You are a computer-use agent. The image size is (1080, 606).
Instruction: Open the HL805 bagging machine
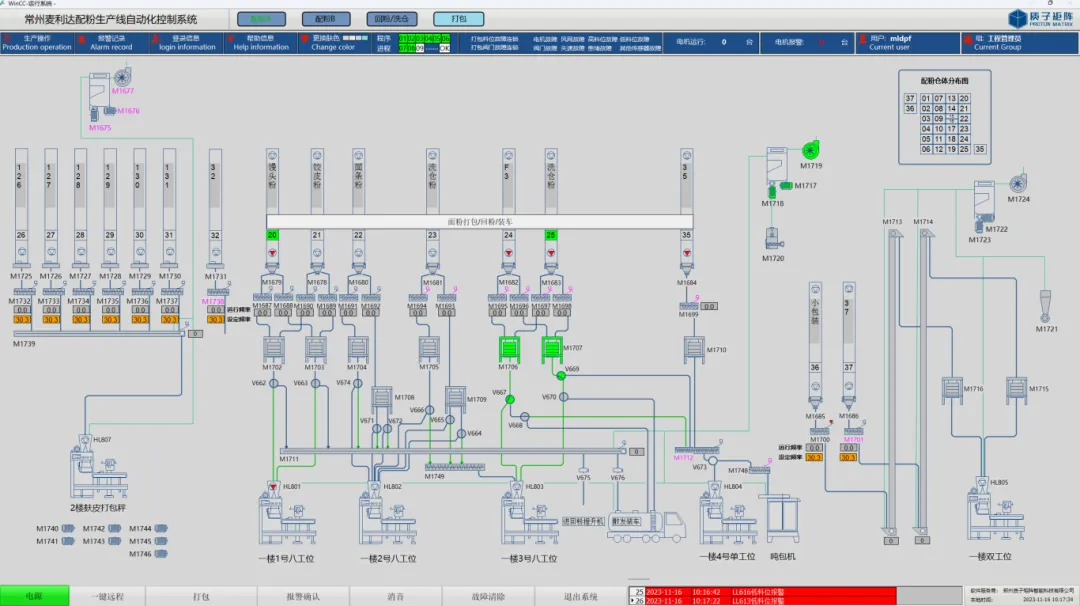tap(995, 510)
